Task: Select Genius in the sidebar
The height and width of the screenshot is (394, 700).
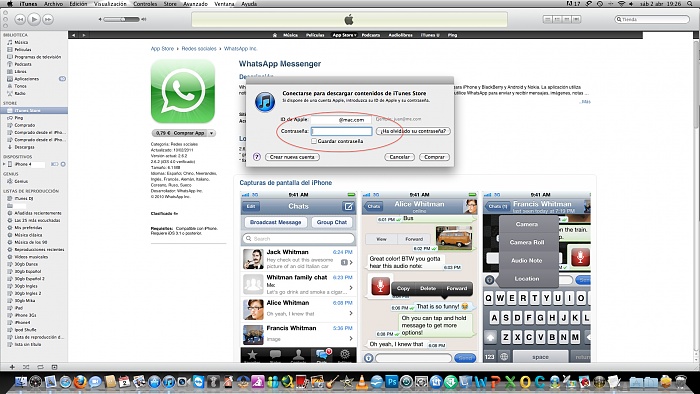Action: click(21, 181)
